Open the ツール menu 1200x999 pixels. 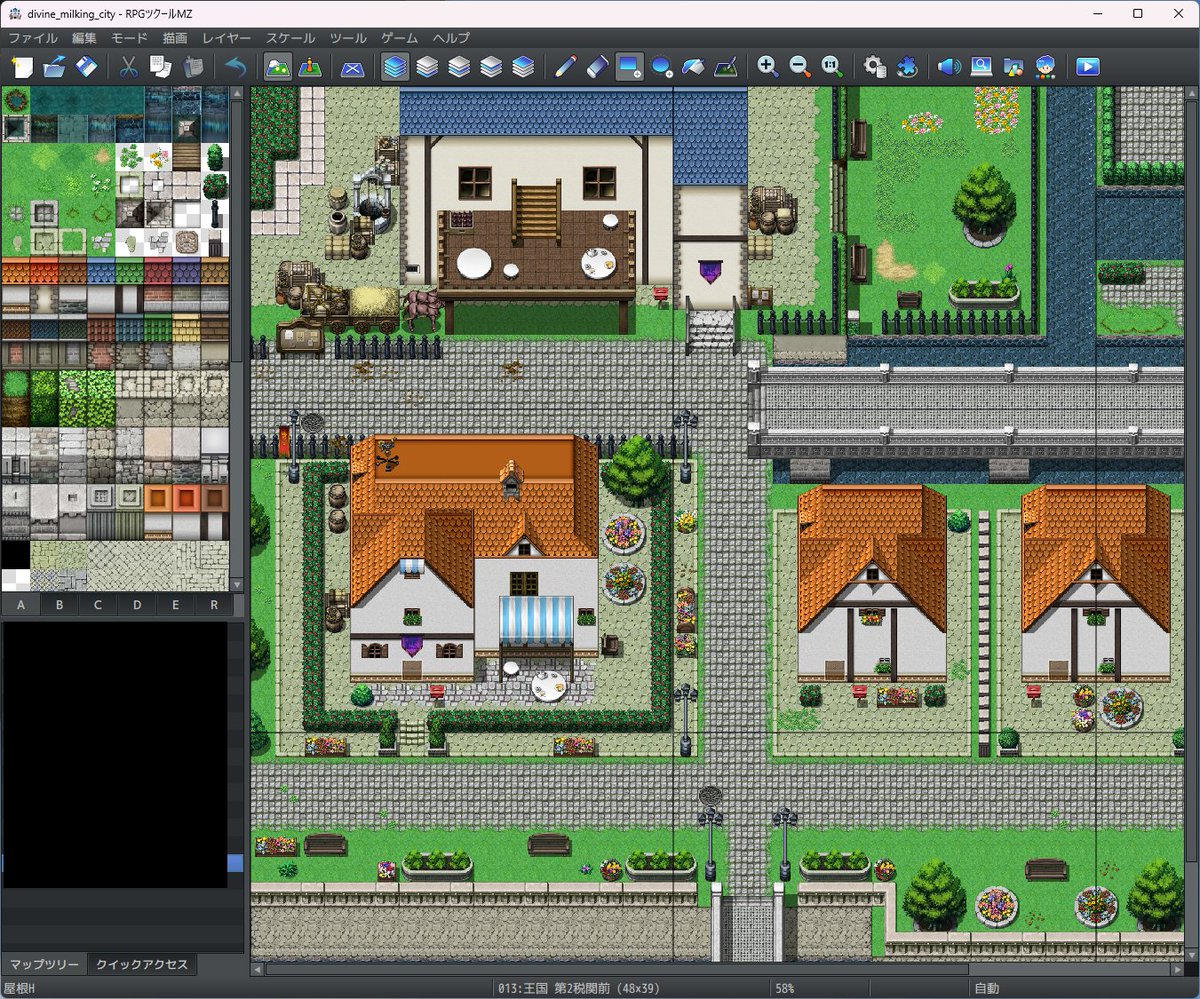point(349,38)
